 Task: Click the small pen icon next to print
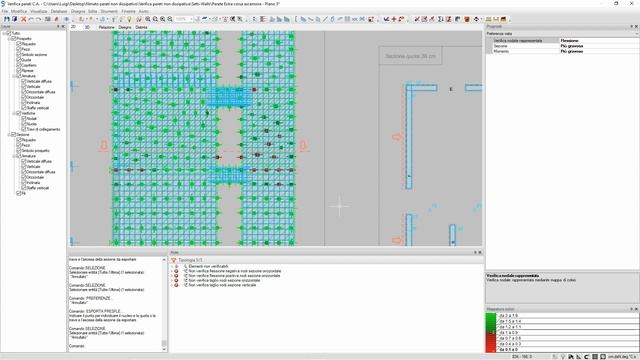click(56, 19)
